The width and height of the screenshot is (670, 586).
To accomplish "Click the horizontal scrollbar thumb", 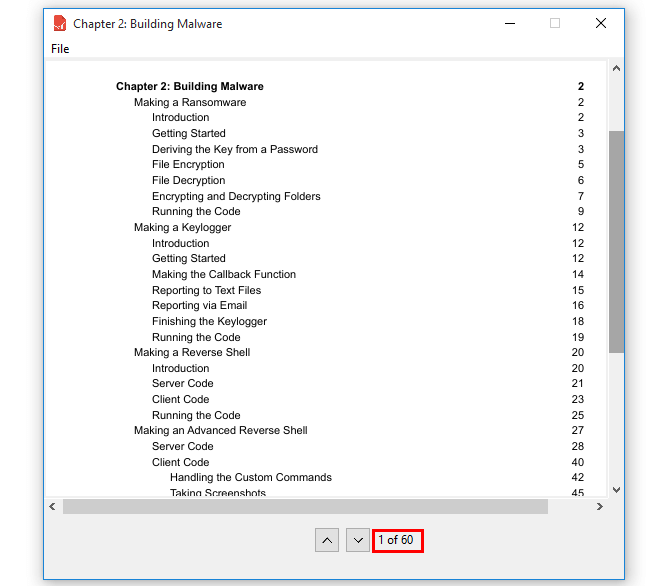I will click(x=305, y=507).
